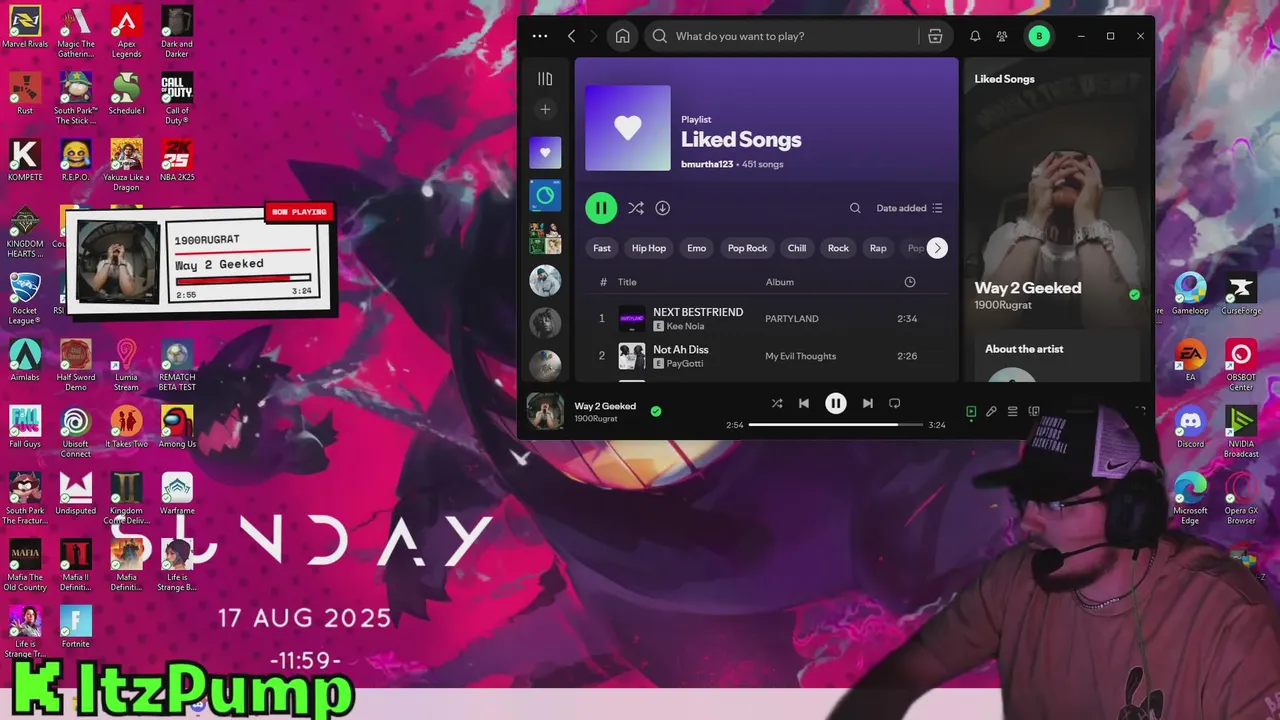Open the artist link PayGotti
This screenshot has width=1280, height=720.
(x=685, y=363)
